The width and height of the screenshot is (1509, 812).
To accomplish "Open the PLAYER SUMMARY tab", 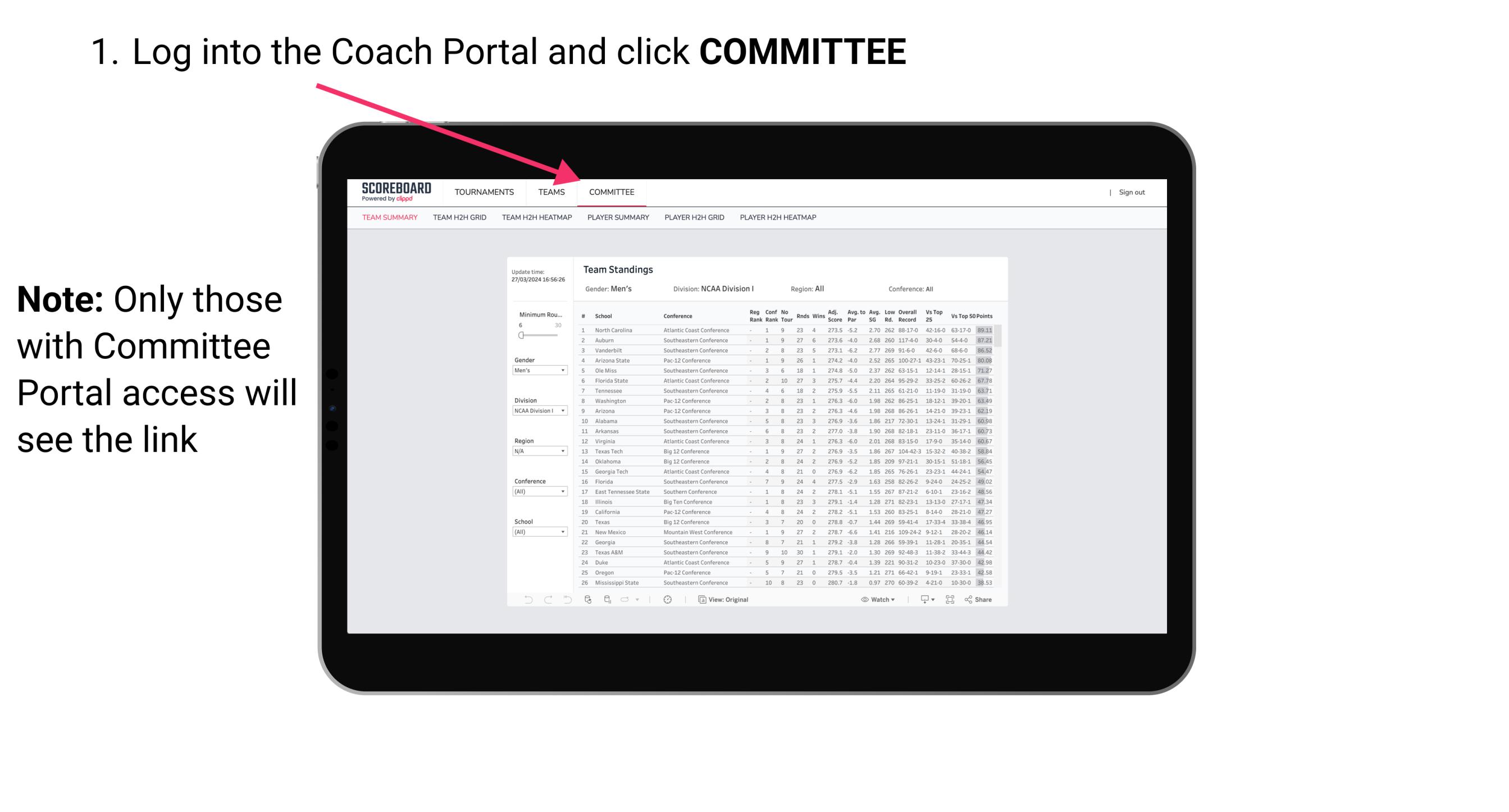I will tap(618, 218).
